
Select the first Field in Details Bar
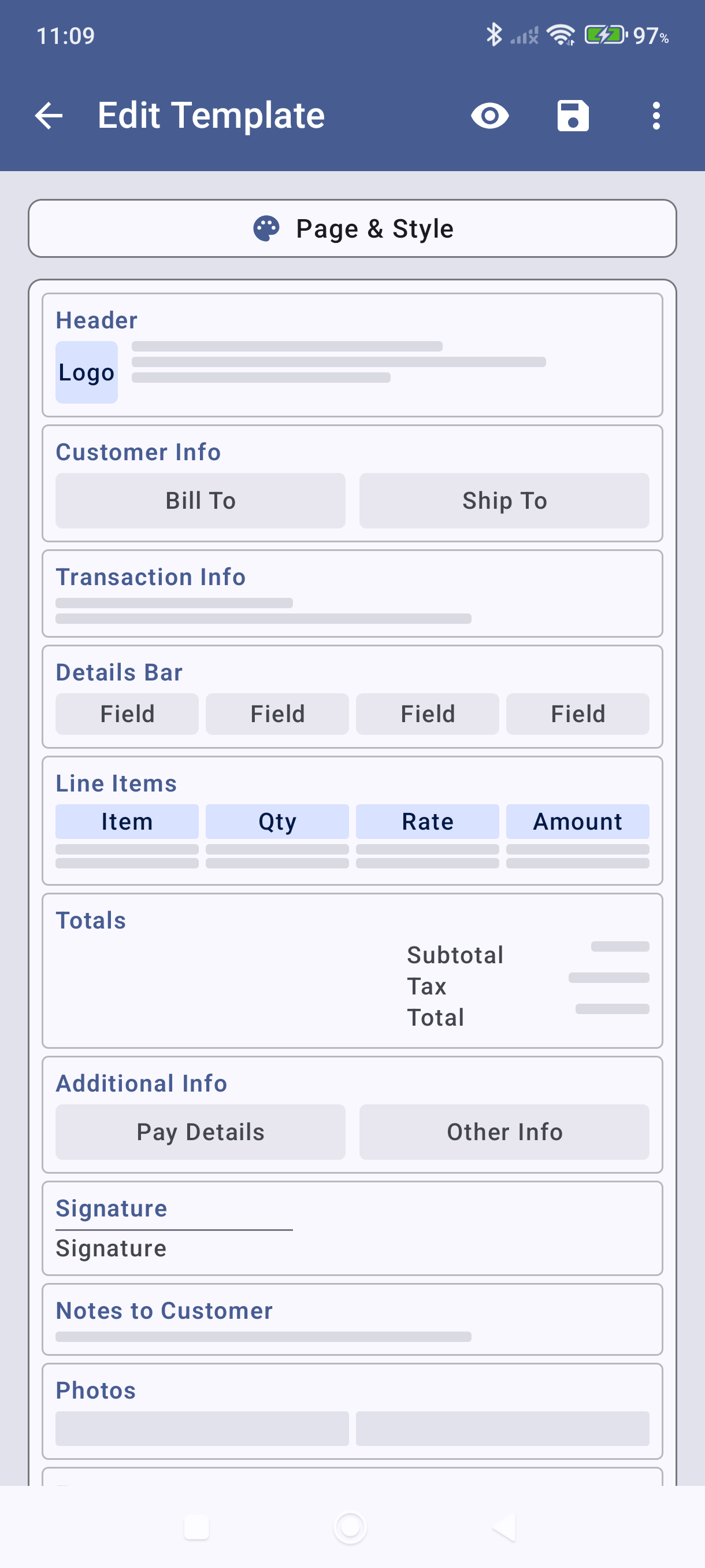click(127, 713)
